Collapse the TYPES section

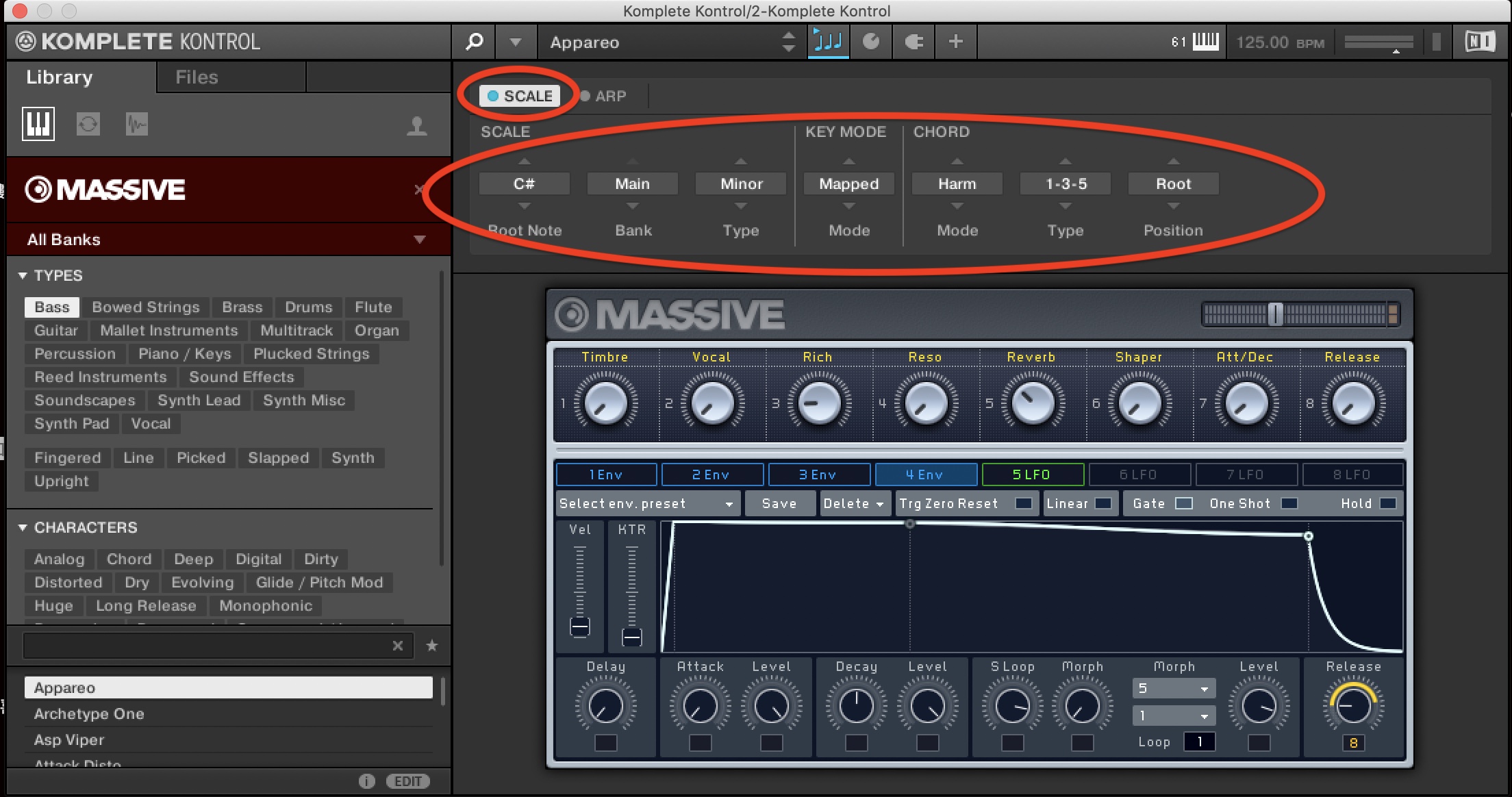tap(23, 275)
